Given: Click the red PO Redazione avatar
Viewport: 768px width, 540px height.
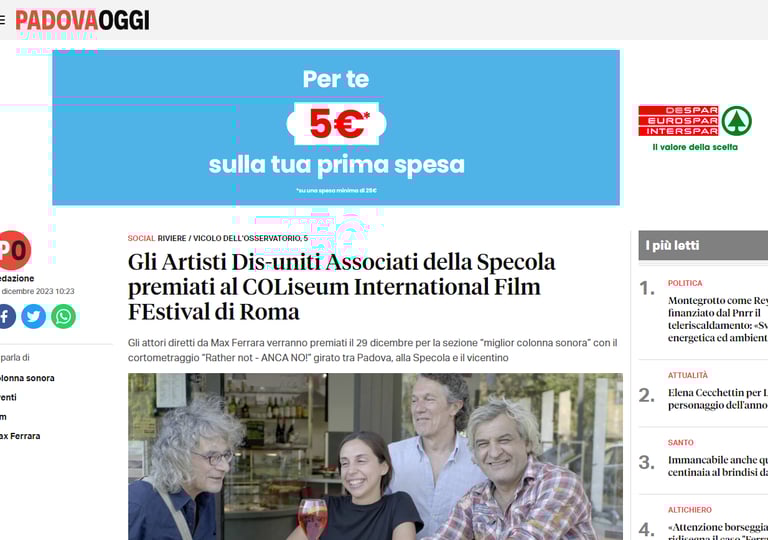Looking at the screenshot, I should click(x=14, y=250).
